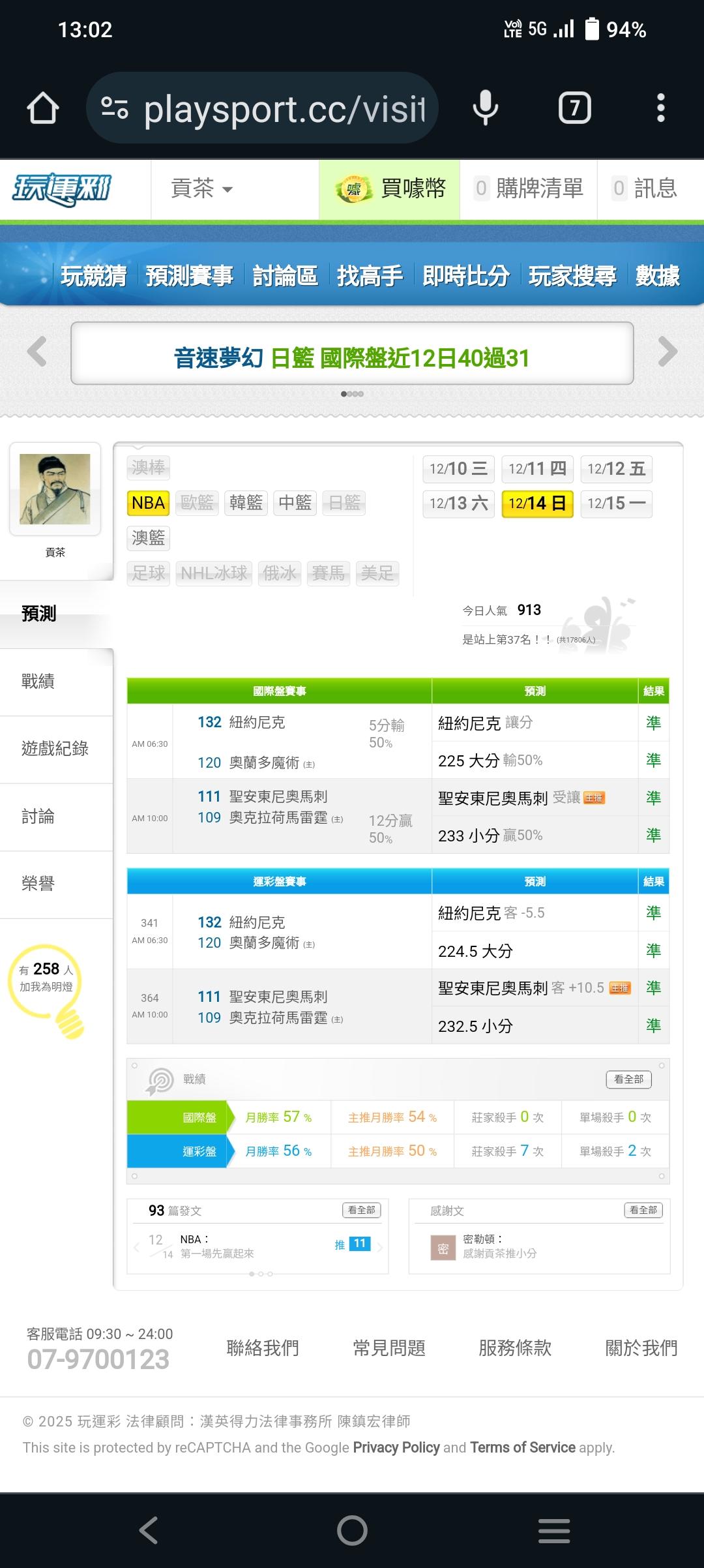The image size is (704, 1568).
Task: Click the banner carousel pagination dots
Action: (352, 394)
